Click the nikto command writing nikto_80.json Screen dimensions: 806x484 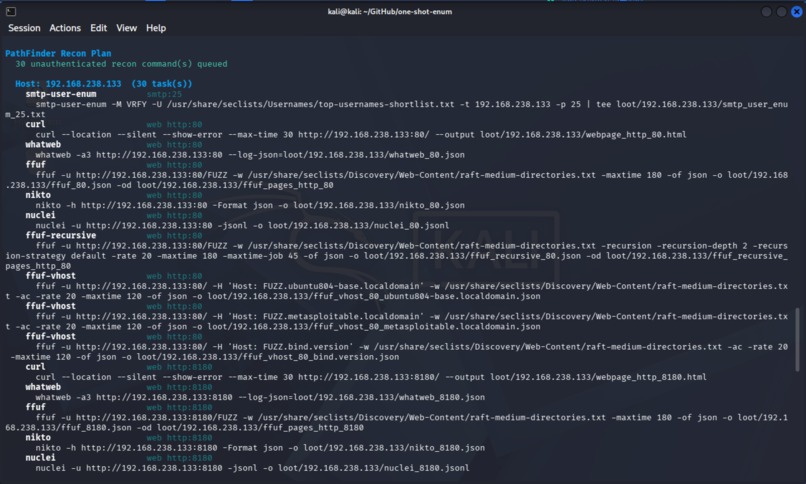click(x=250, y=205)
